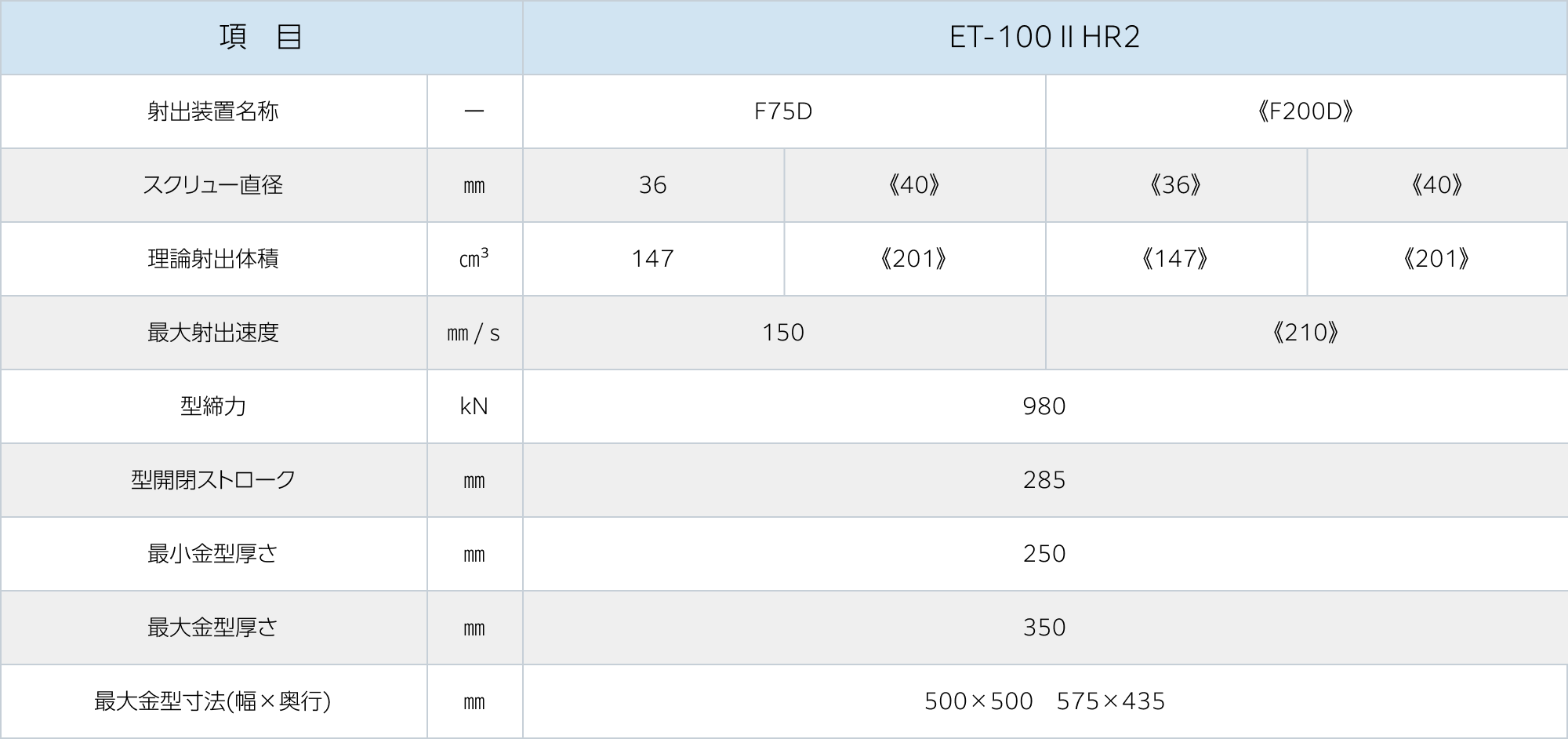Screen dimensions: 1568x739
Task: Select the 500×500 575×435 mold dimensions cell
Action: (x=1044, y=701)
